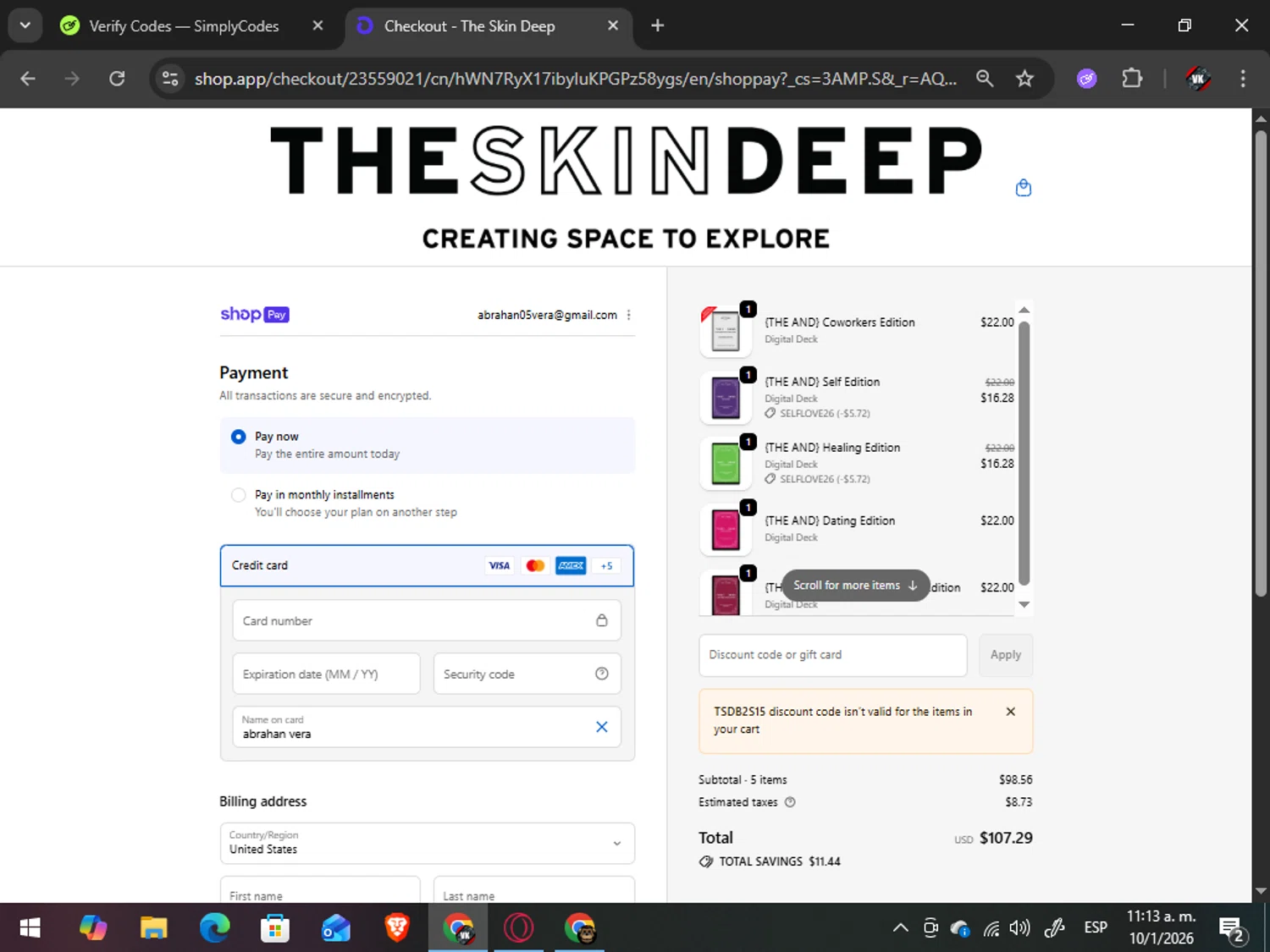Screen dimensions: 1270x952
Task: Select Pay in monthly installments radio option
Action: 239,495
